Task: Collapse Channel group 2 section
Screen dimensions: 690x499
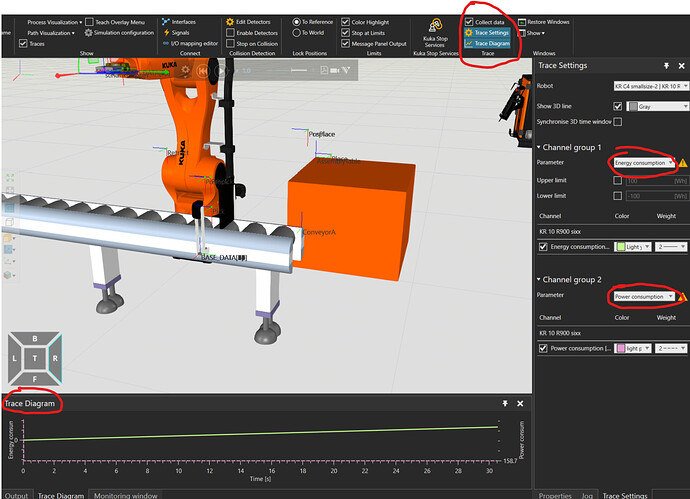Action: [541, 279]
